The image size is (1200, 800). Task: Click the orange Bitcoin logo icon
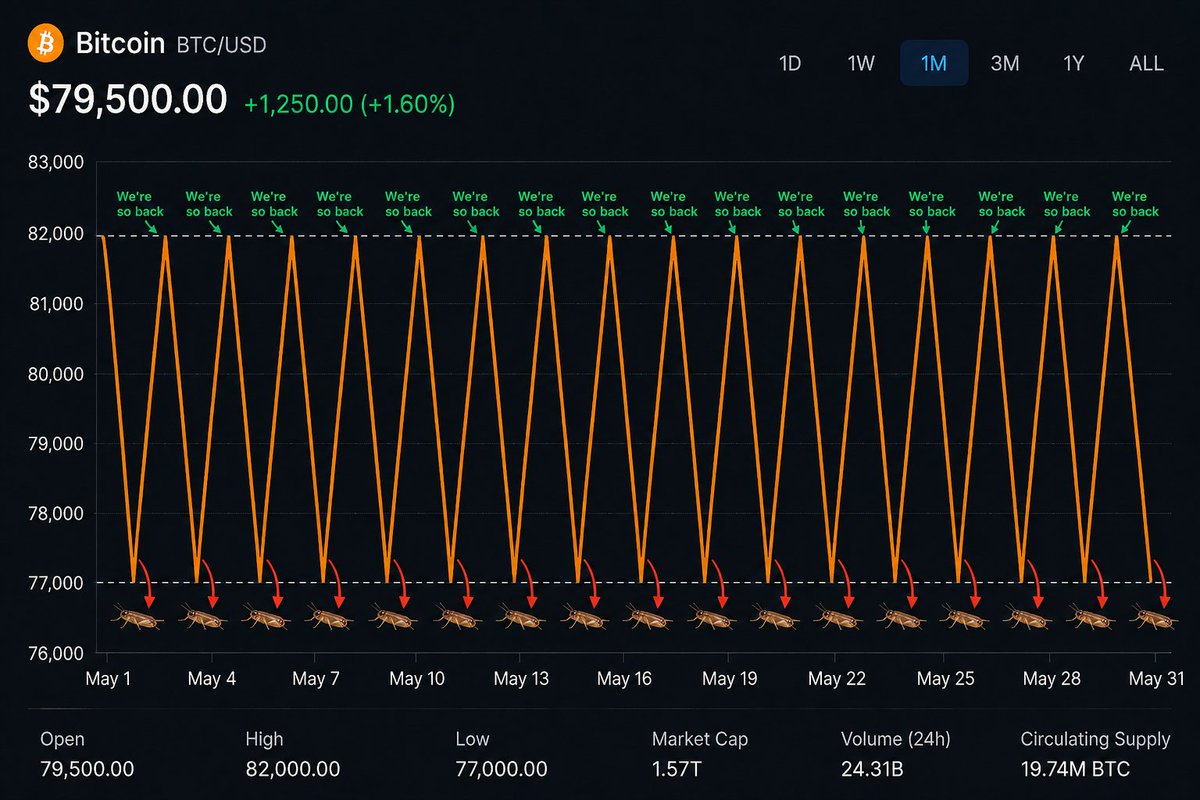click(x=46, y=43)
